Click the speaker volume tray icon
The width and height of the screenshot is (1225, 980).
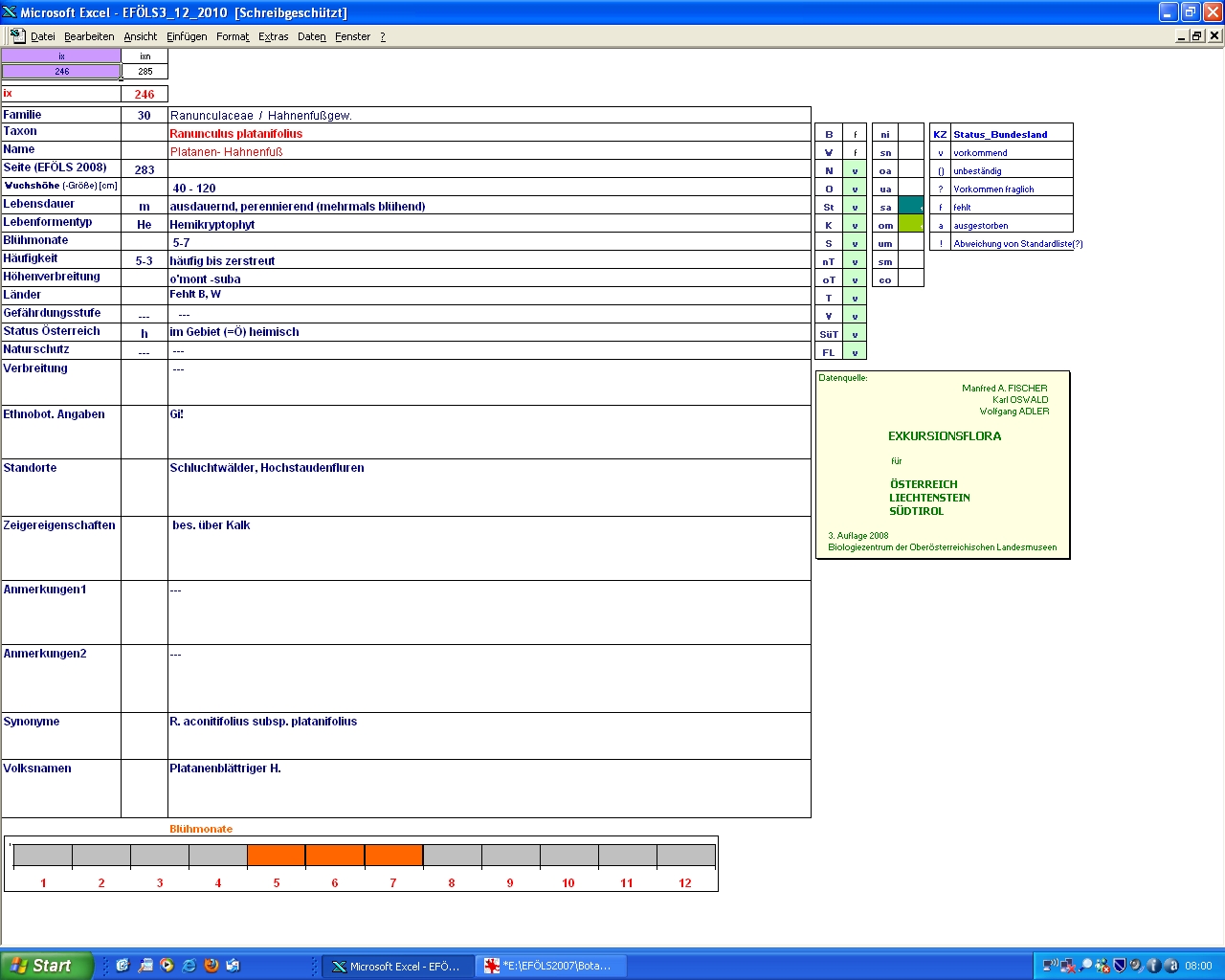(x=1136, y=966)
